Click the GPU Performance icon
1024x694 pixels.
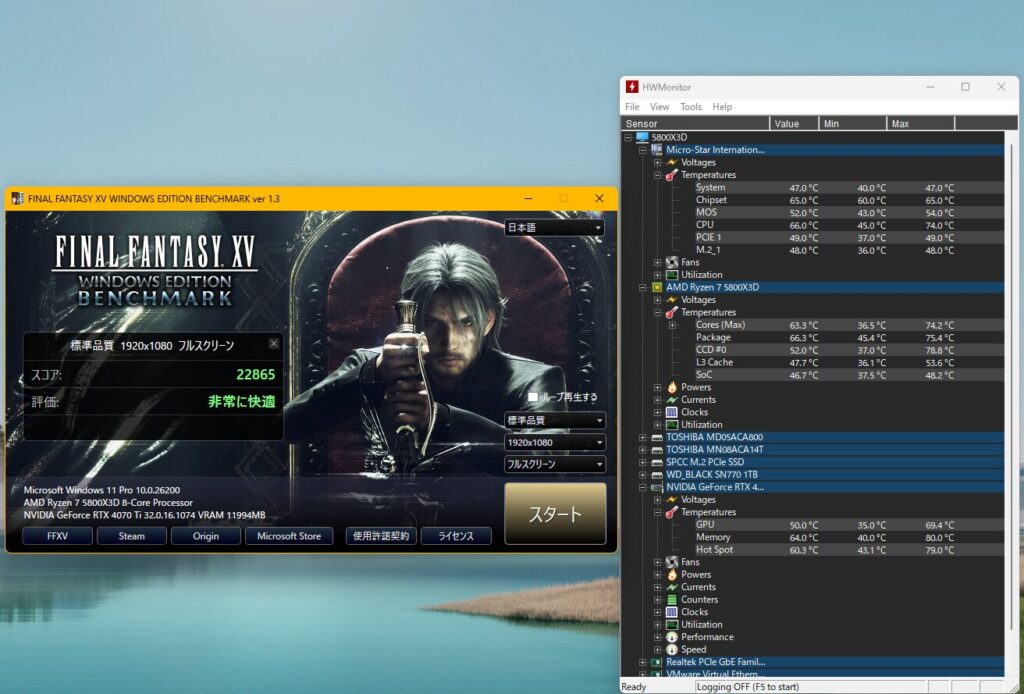[x=671, y=637]
